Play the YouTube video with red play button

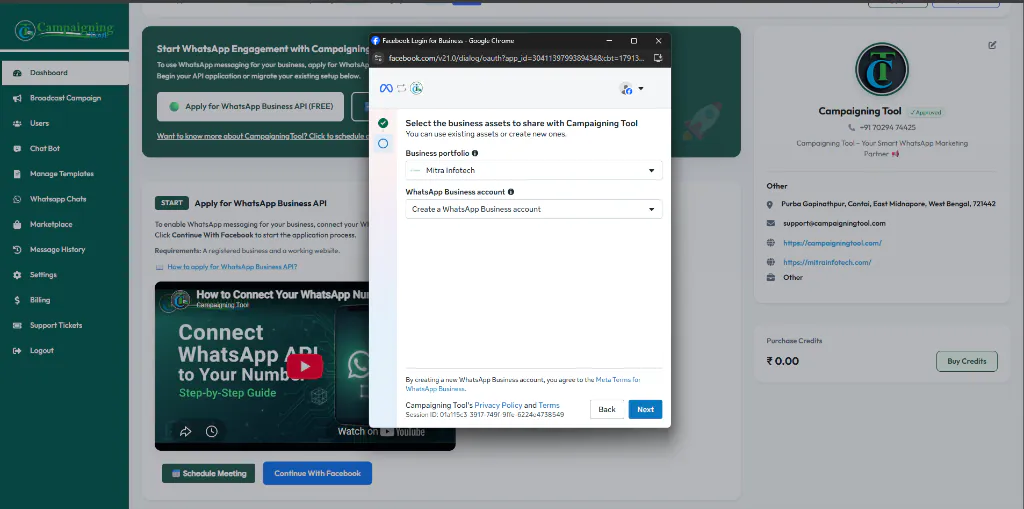[304, 366]
